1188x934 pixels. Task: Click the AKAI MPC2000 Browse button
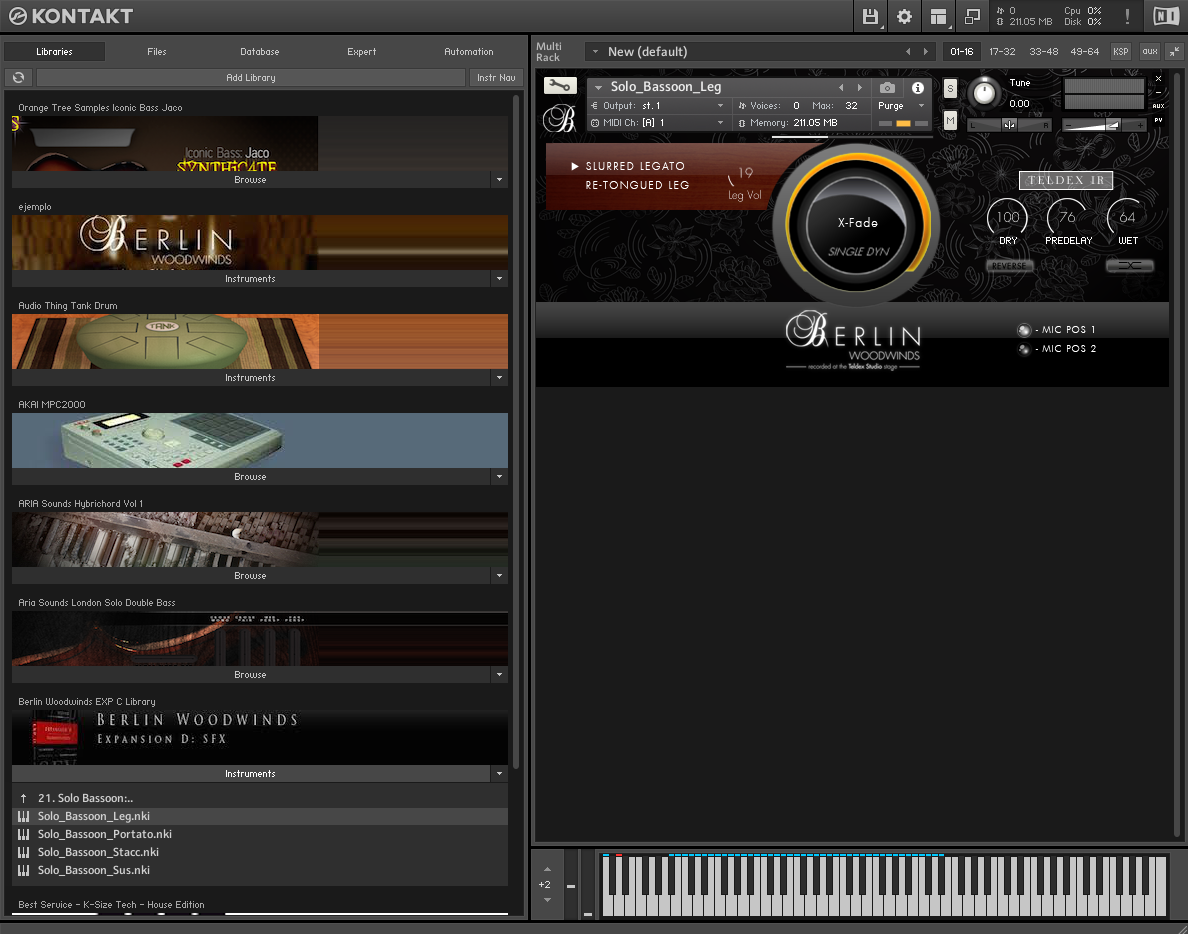coord(250,476)
